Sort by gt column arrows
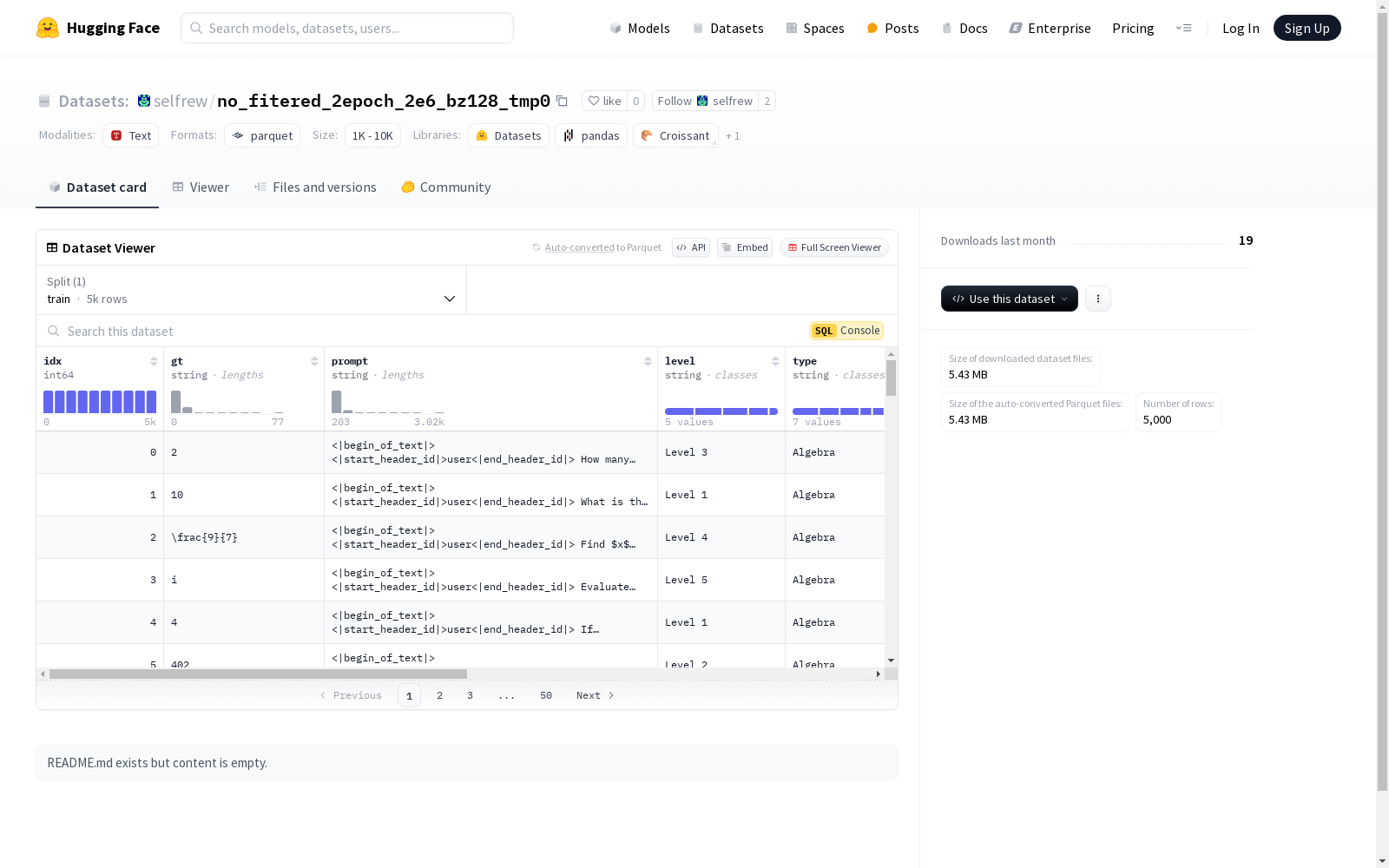1389x868 pixels. (x=314, y=361)
